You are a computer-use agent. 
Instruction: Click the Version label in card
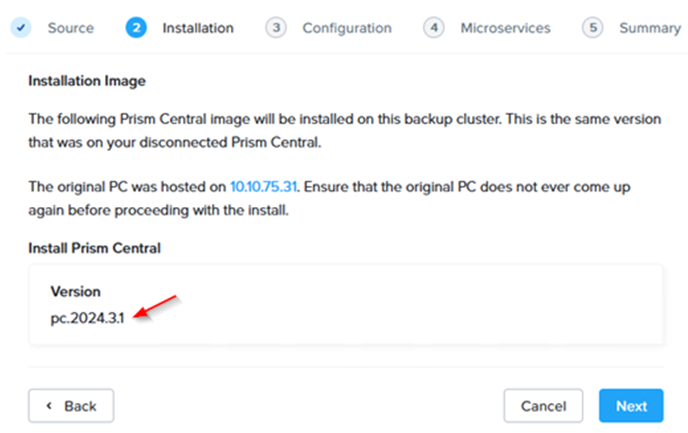[x=75, y=292]
